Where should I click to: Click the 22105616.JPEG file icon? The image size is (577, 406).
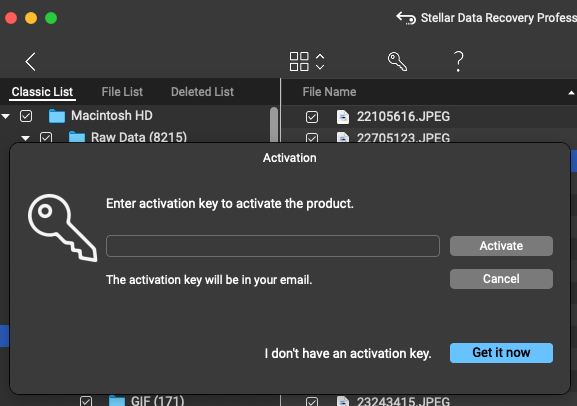[343, 117]
